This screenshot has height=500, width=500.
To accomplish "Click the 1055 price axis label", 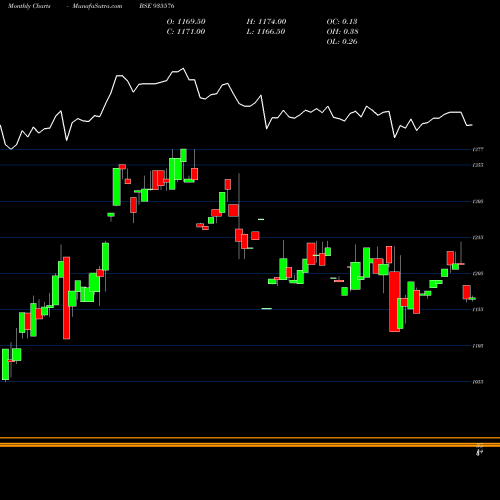I will click(478, 382).
